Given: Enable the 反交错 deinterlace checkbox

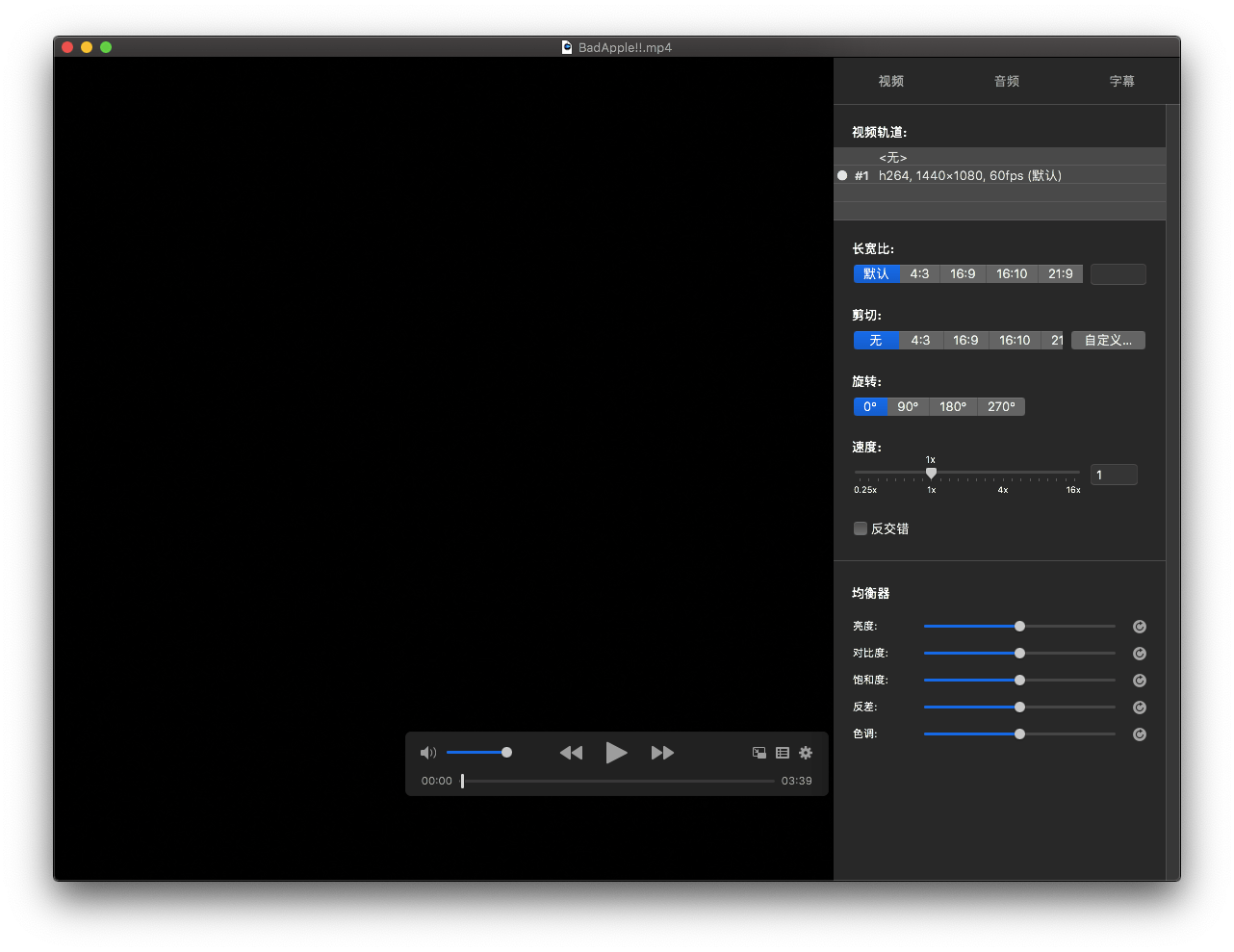Looking at the screenshot, I should 861,528.
